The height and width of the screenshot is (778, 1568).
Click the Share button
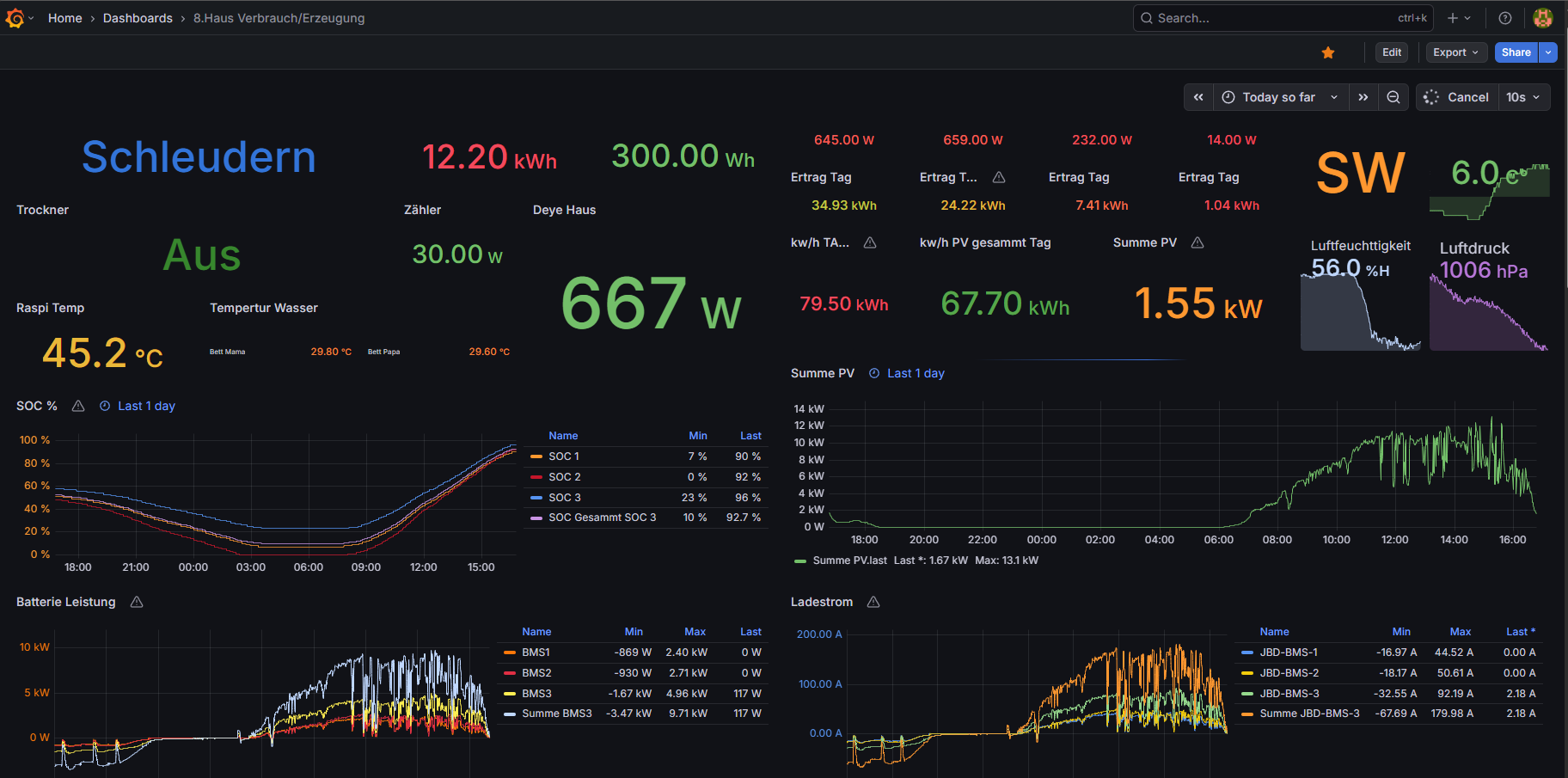coord(1516,52)
